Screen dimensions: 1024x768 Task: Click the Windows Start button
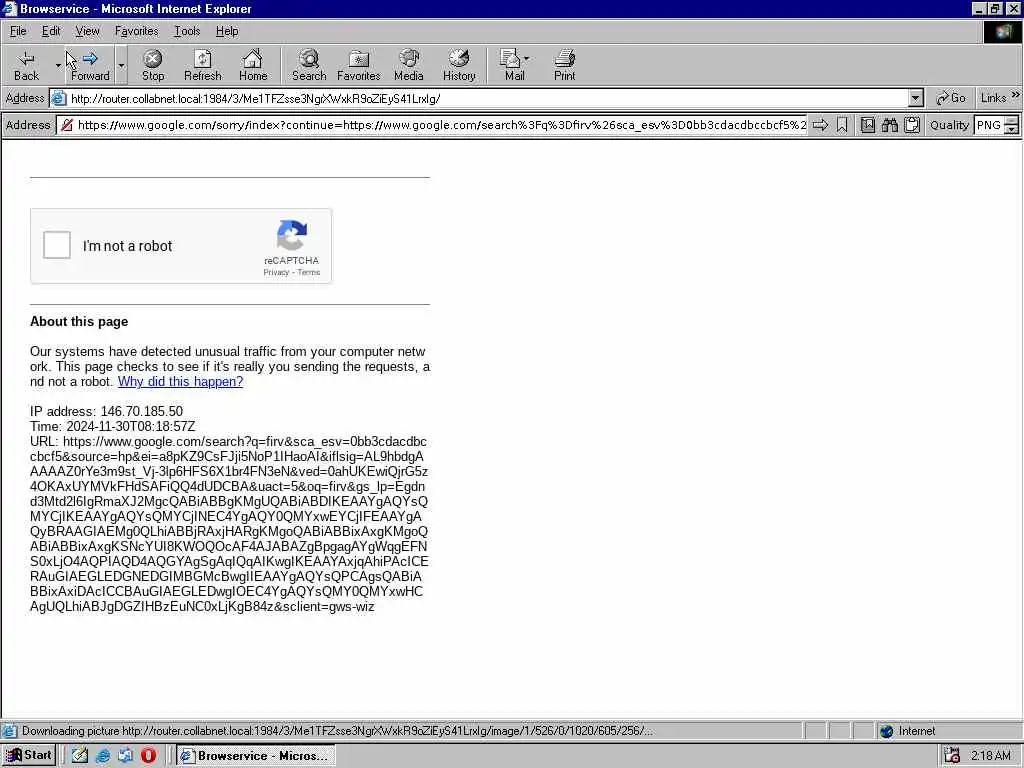(x=29, y=756)
